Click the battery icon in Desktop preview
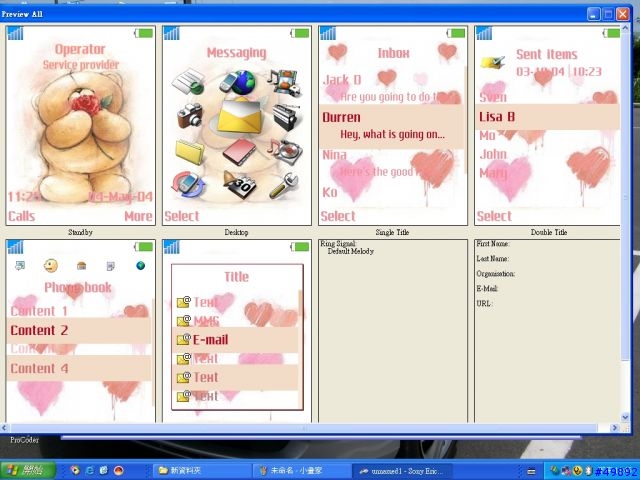 point(300,33)
